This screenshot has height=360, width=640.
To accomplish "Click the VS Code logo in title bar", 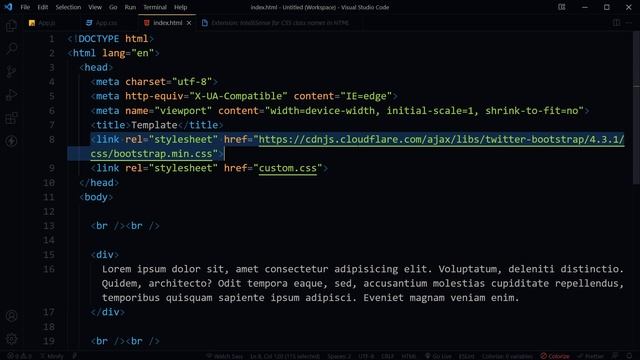I will (8, 7).
